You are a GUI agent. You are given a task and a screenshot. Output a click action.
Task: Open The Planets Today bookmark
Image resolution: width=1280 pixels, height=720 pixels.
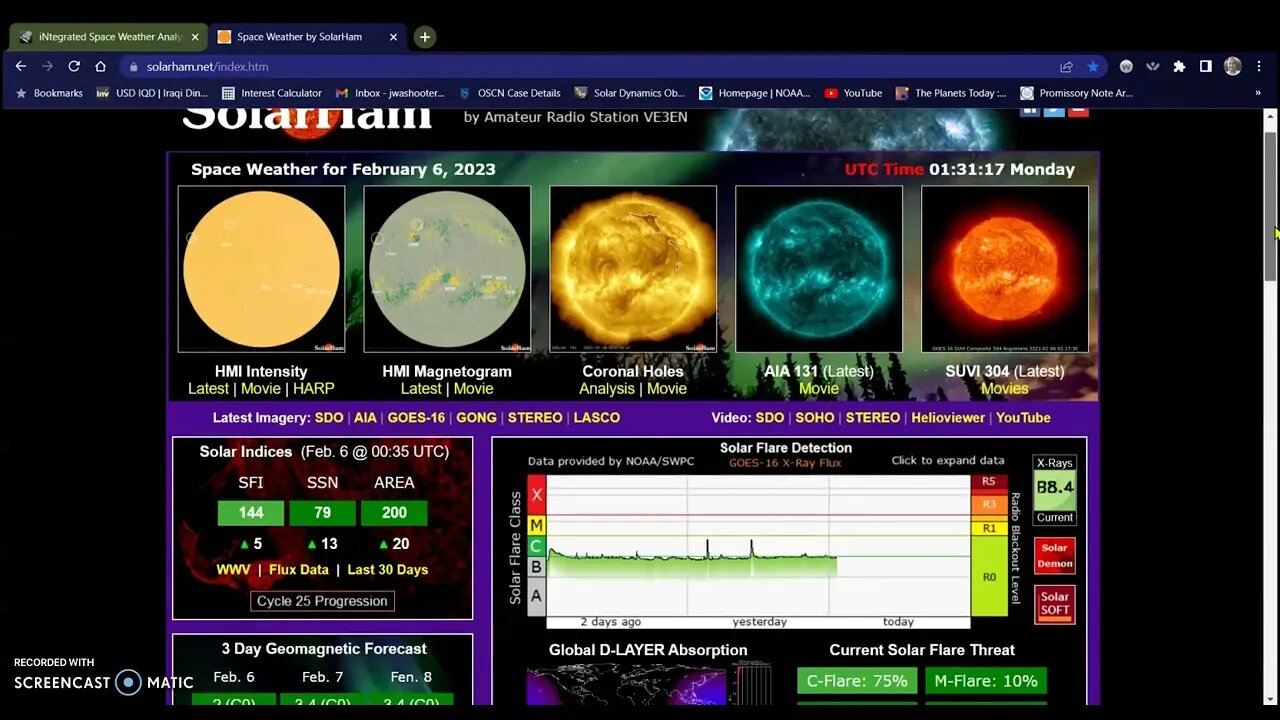pos(952,93)
